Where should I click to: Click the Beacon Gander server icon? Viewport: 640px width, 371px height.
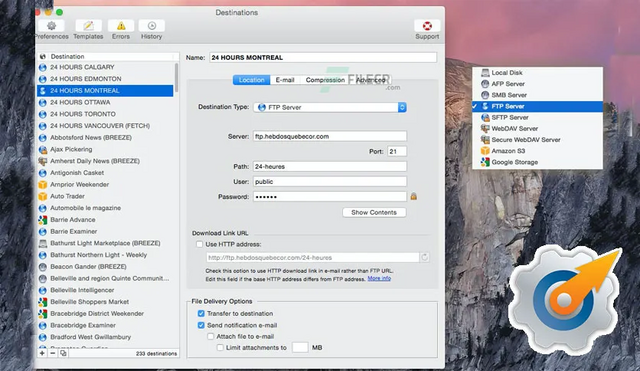click(x=42, y=267)
